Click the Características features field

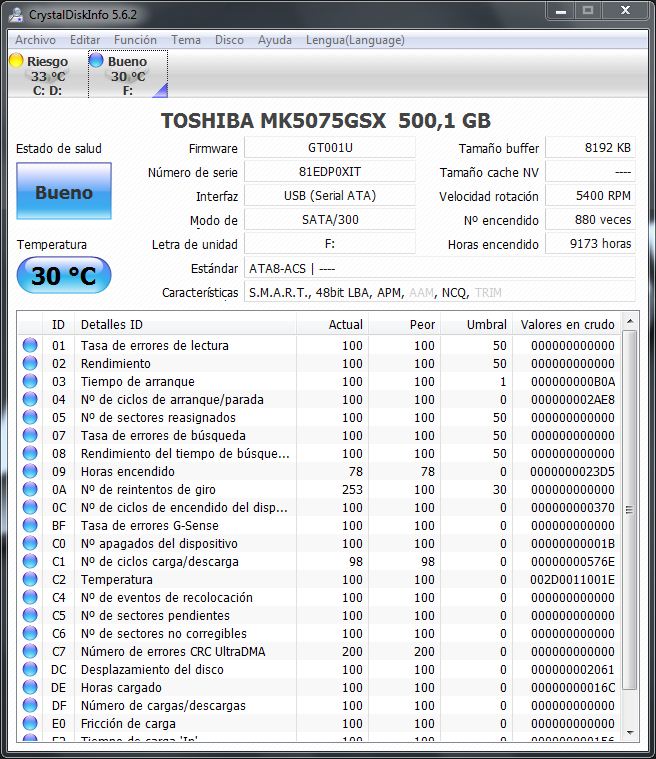pyautogui.click(x=440, y=292)
